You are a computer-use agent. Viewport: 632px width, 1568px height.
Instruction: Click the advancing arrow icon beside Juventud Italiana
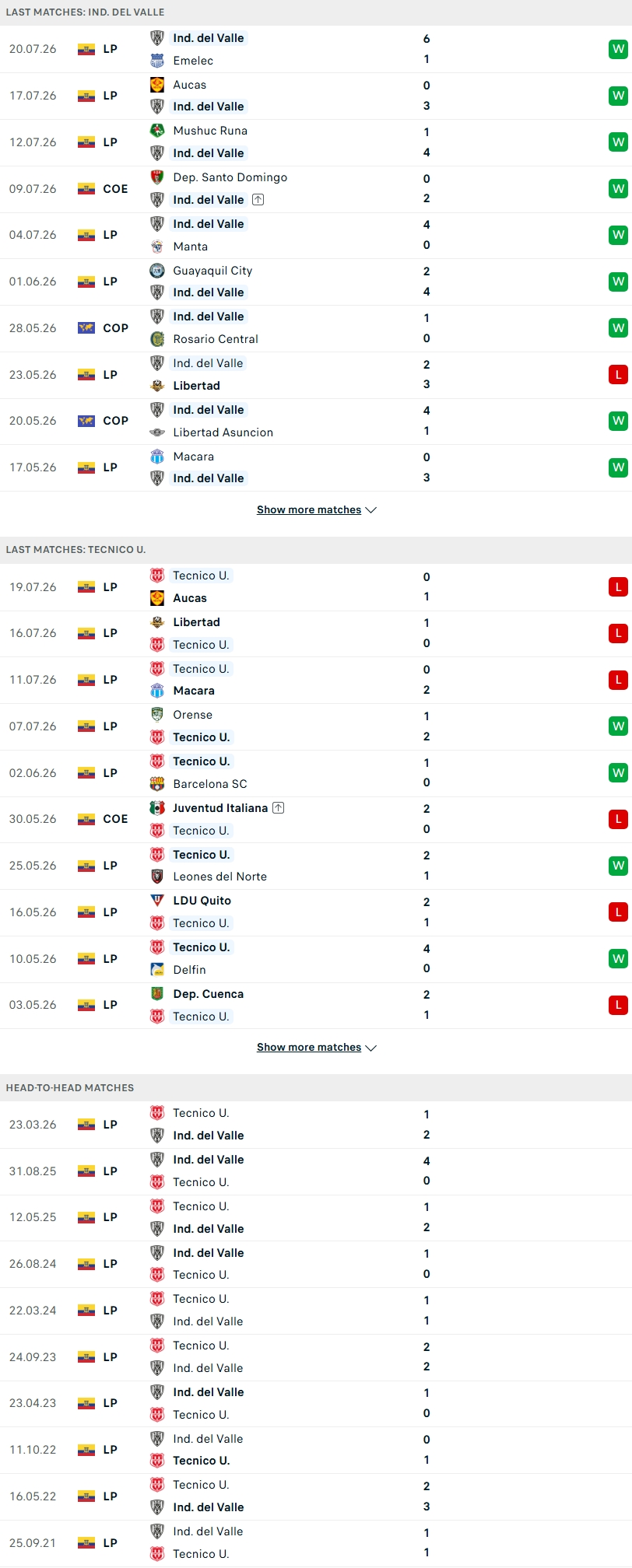coord(279,808)
